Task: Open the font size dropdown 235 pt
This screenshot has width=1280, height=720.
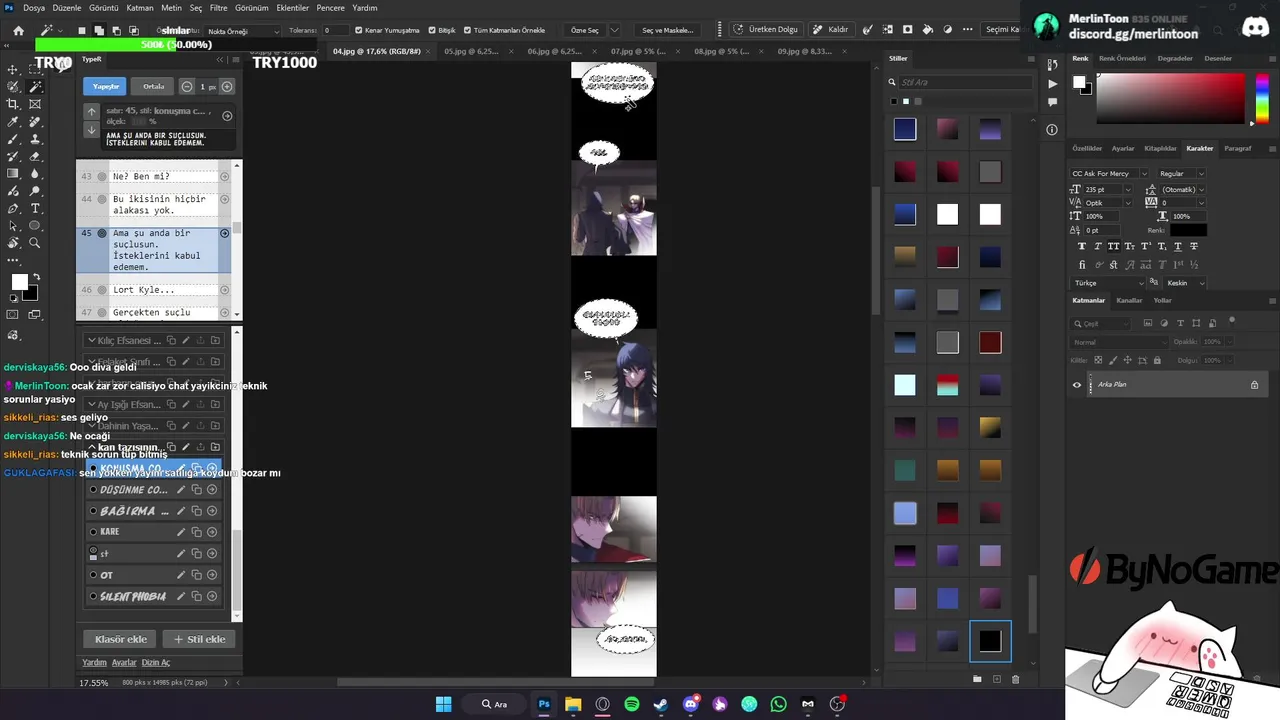Action: pyautogui.click(x=1108, y=189)
